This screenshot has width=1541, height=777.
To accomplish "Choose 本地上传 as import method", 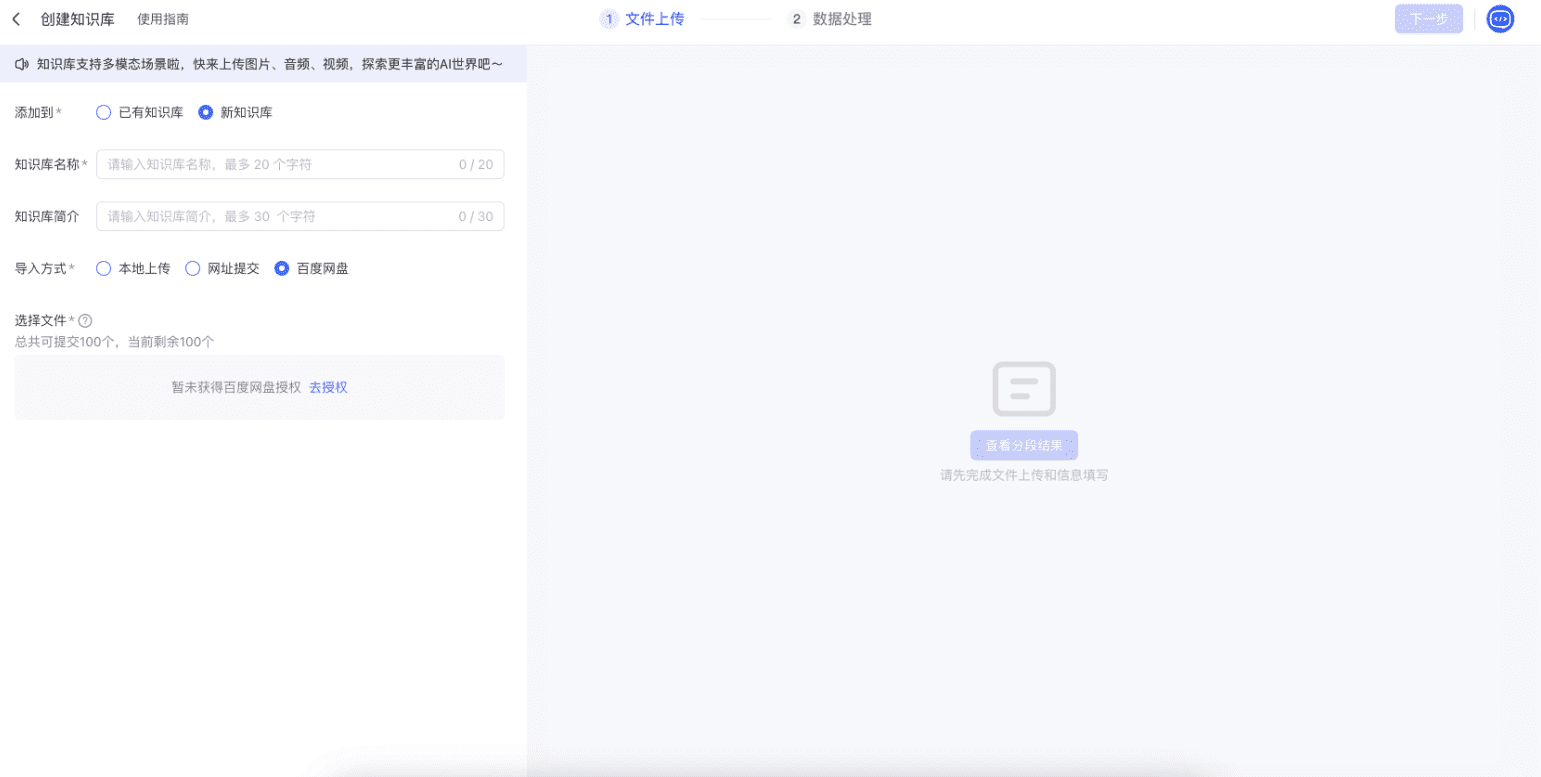I will point(103,269).
